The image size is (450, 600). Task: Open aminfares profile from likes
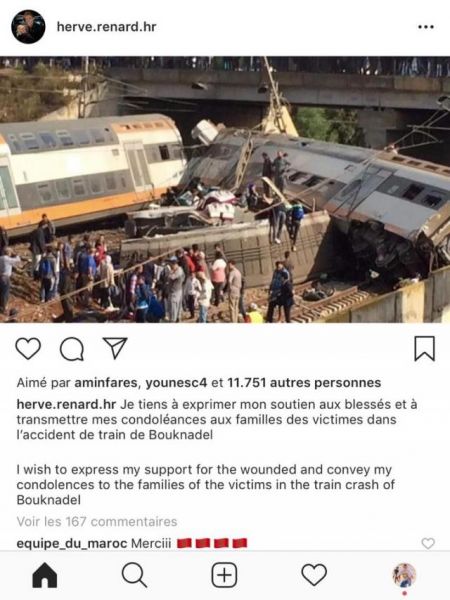point(106,383)
